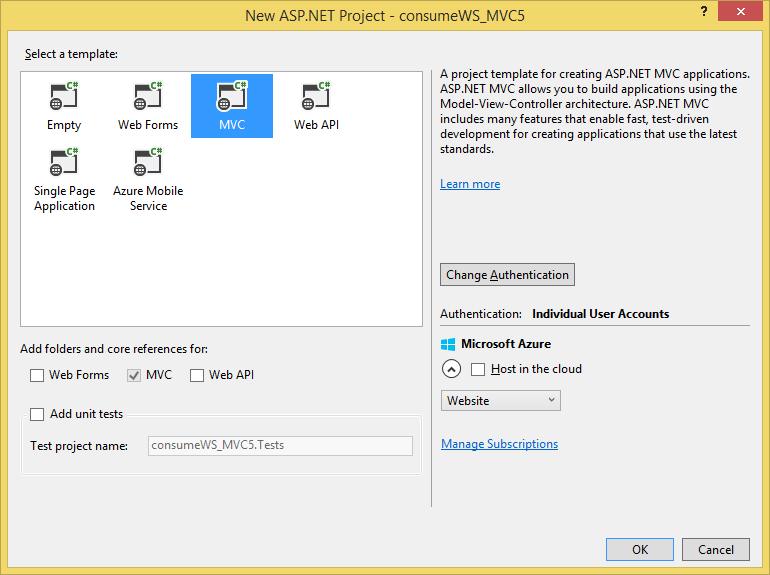The width and height of the screenshot is (770, 575).
Task: Pick the Web API template icon
Action: click(x=316, y=96)
